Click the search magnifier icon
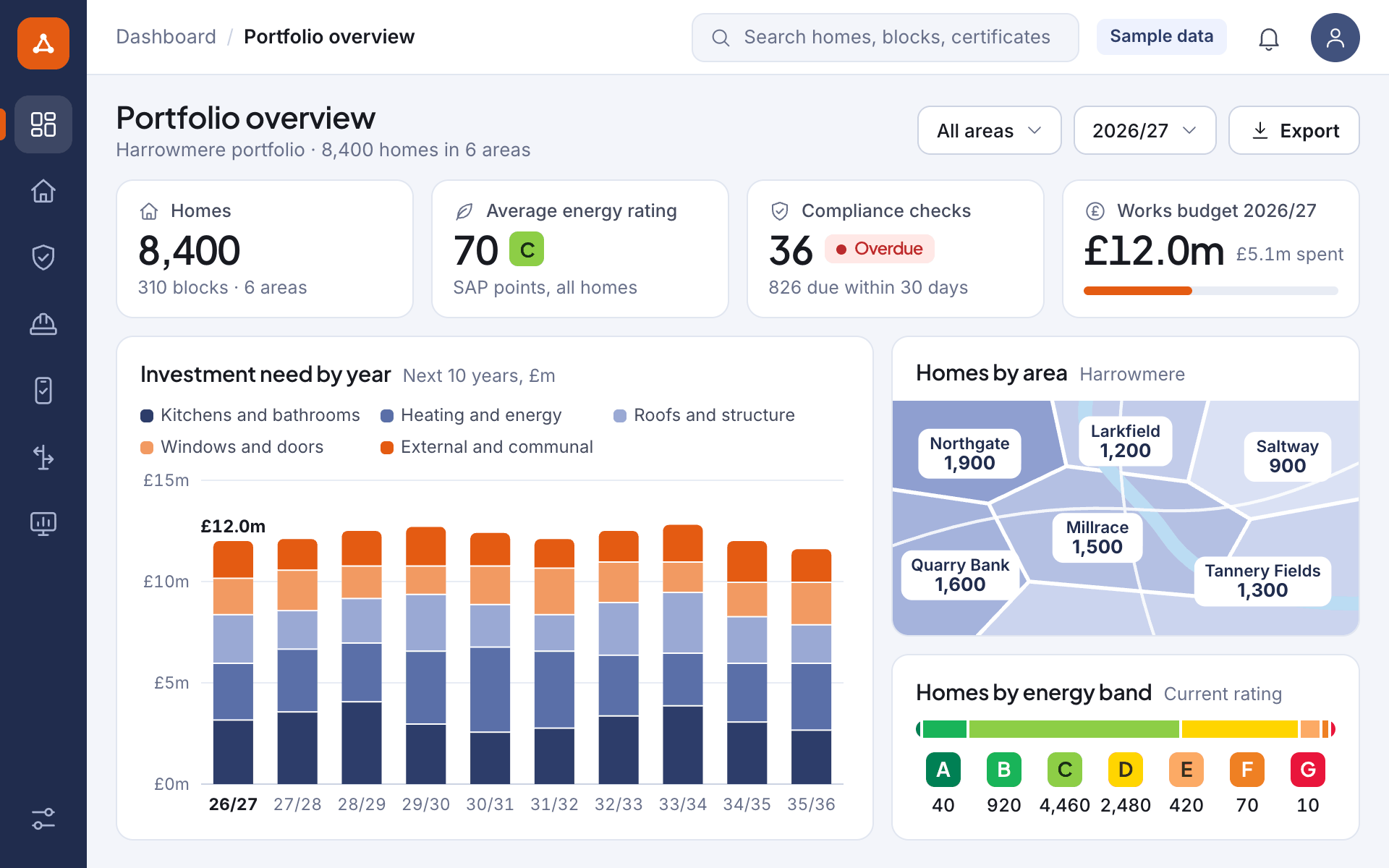The image size is (1389, 868). pos(721,38)
